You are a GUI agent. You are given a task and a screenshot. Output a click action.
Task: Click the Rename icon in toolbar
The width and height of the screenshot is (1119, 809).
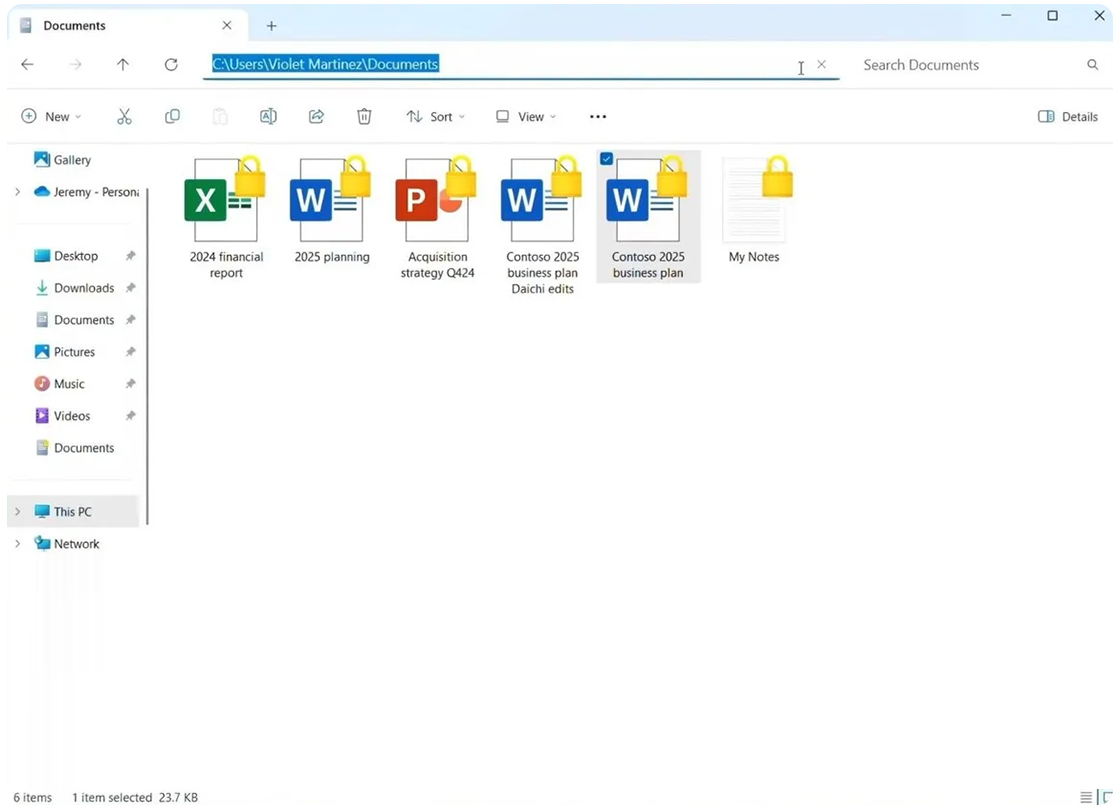pyautogui.click(x=268, y=117)
